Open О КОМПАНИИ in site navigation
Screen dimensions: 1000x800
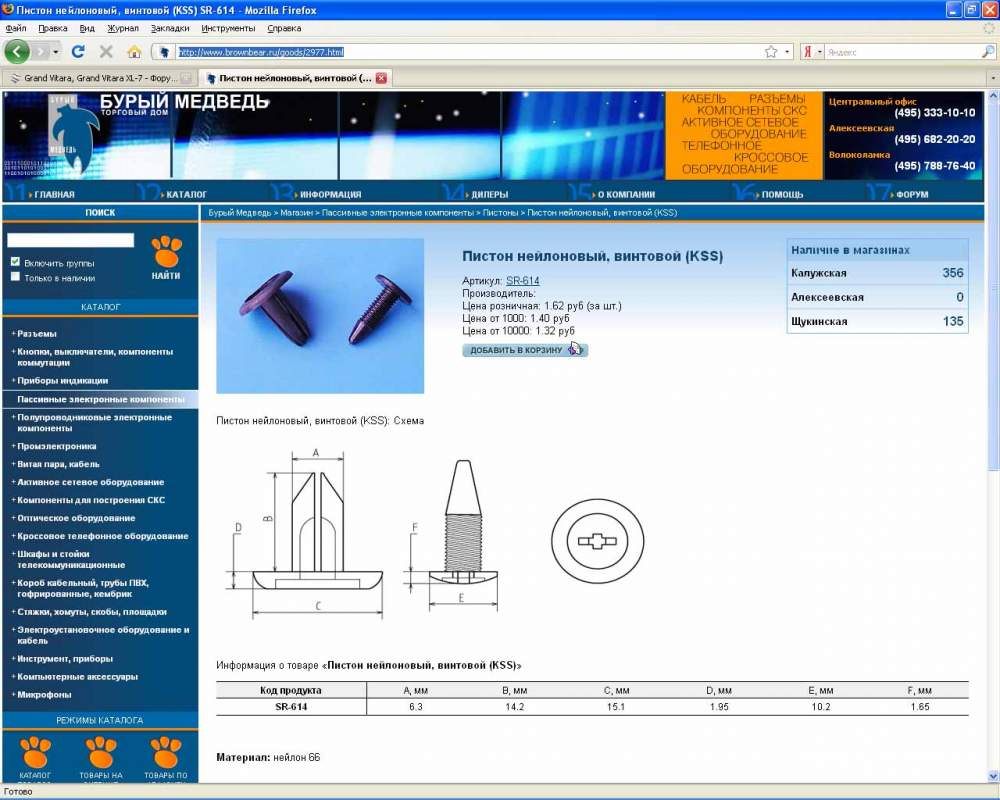(x=626, y=194)
